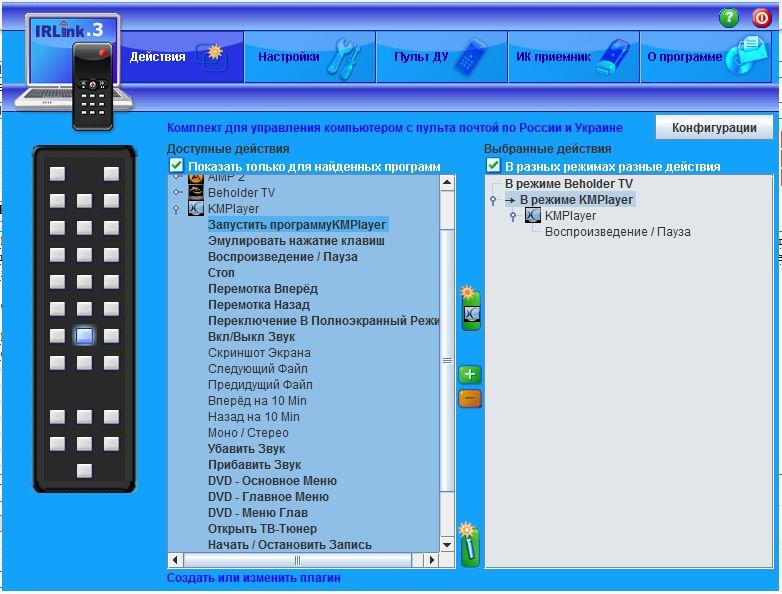782x594 pixels.
Task: Select DVD - Основное Меню action
Action: point(272,481)
